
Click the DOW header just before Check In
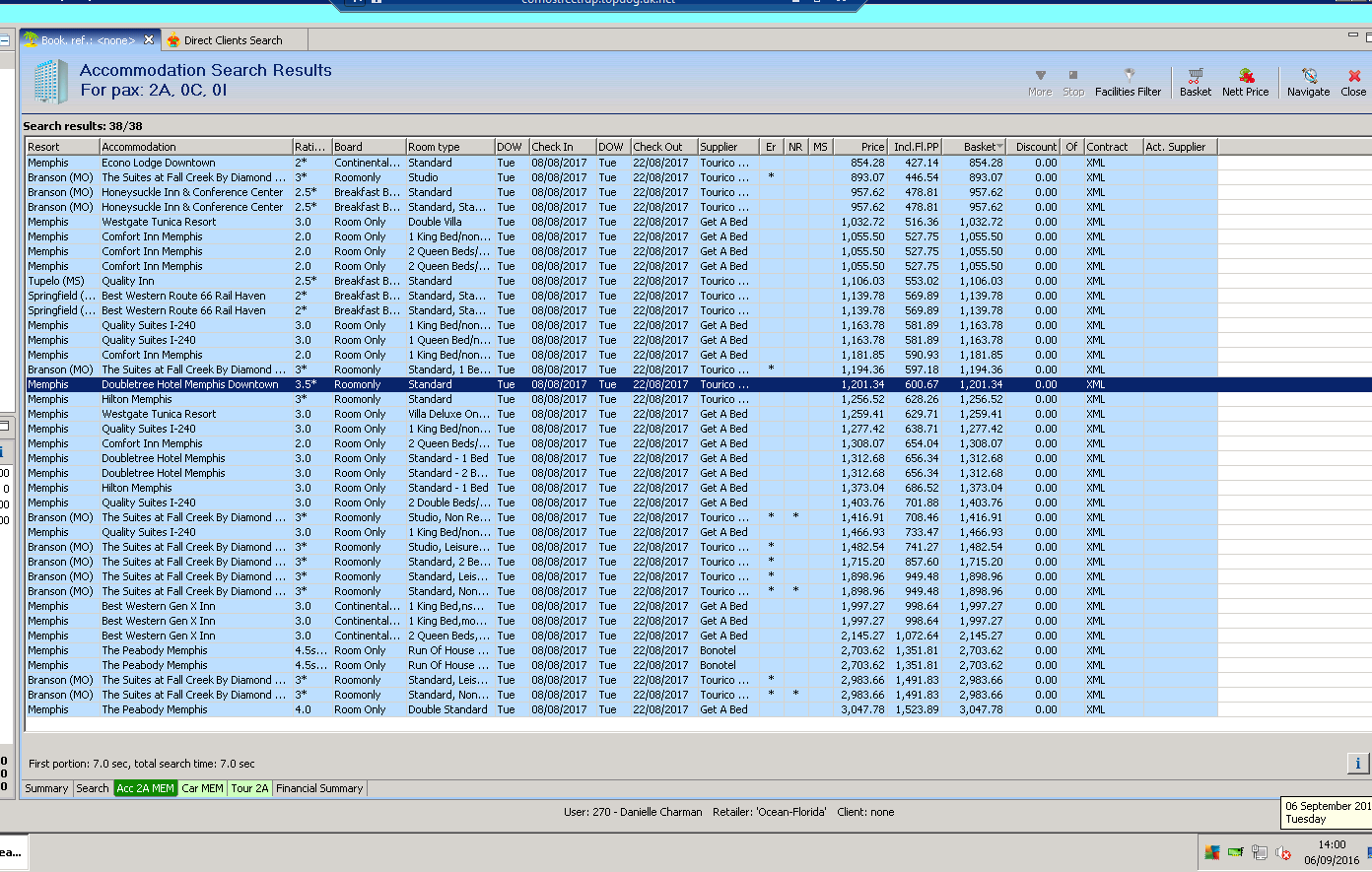(x=512, y=147)
